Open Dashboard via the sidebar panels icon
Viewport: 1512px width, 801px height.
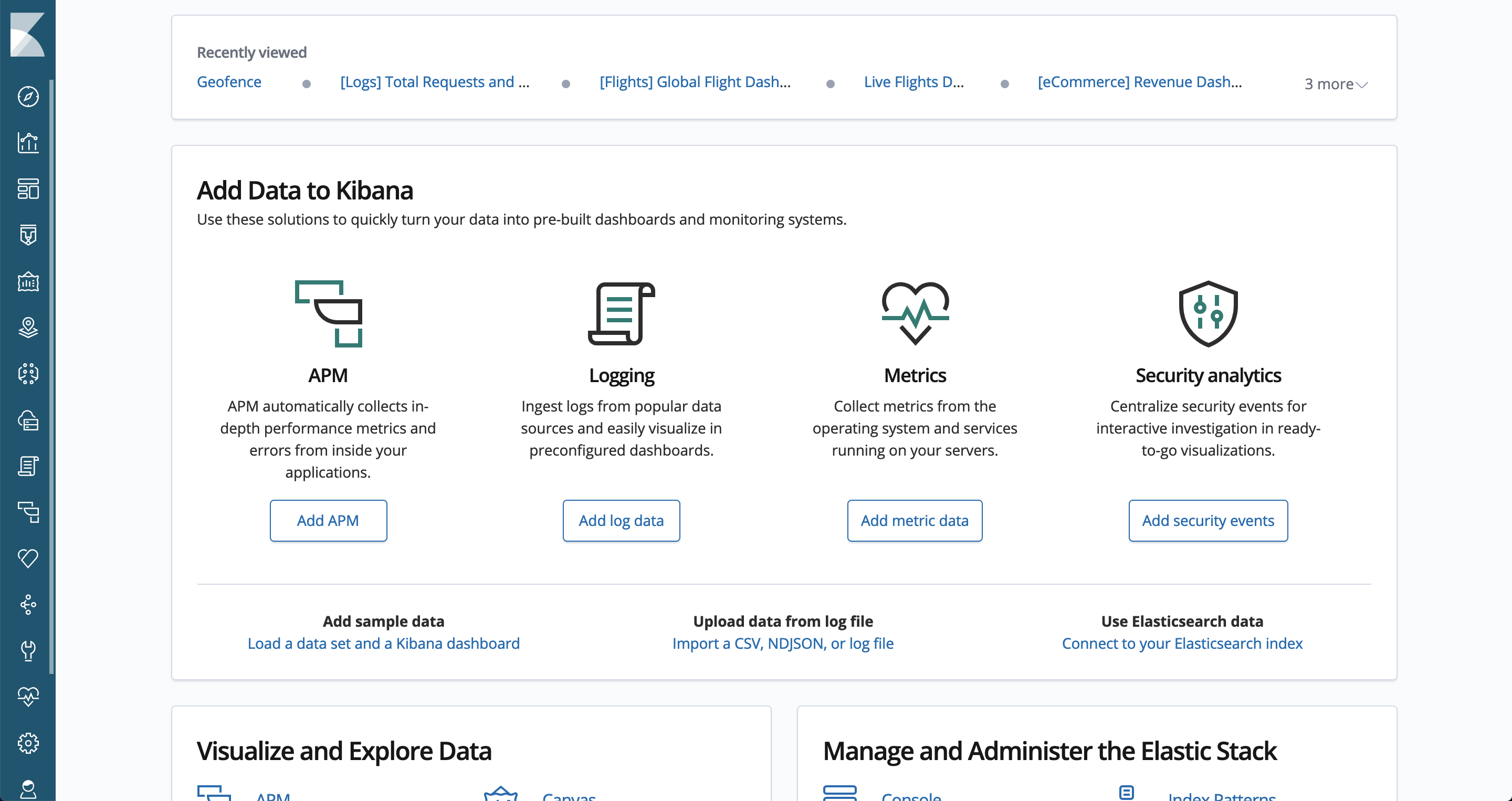tap(28, 189)
